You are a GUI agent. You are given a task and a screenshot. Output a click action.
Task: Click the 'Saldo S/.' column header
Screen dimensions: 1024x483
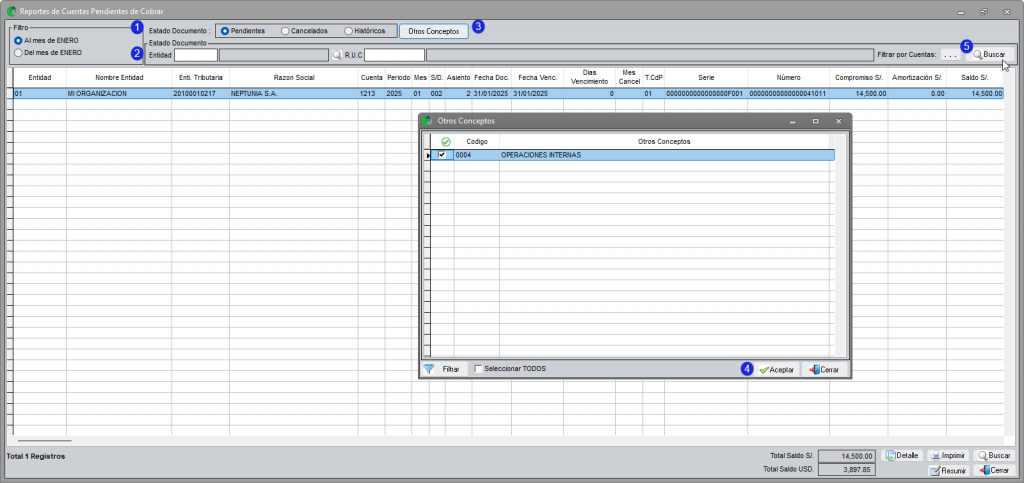pyautogui.click(x=975, y=78)
